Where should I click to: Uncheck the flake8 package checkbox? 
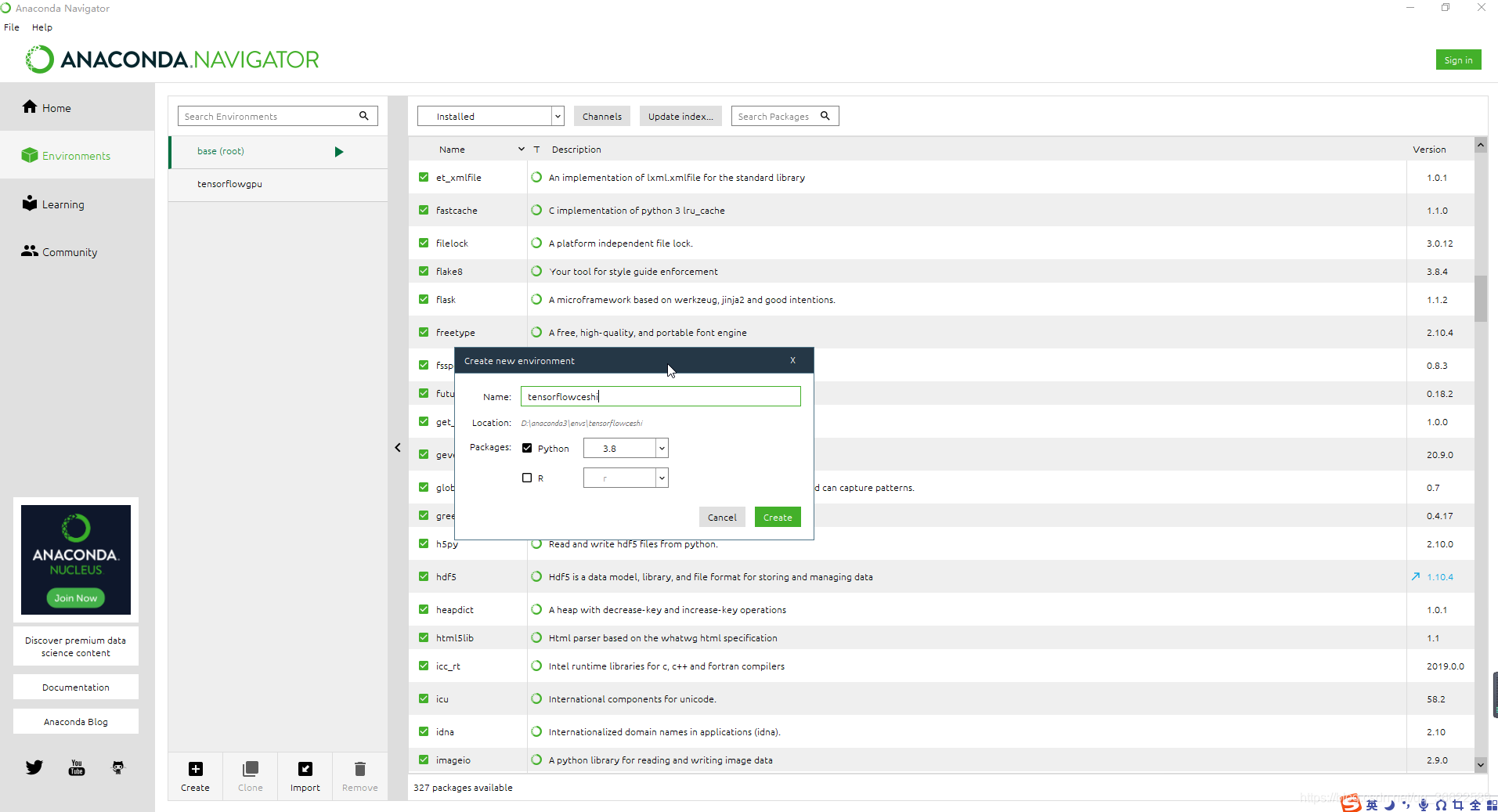(x=424, y=272)
